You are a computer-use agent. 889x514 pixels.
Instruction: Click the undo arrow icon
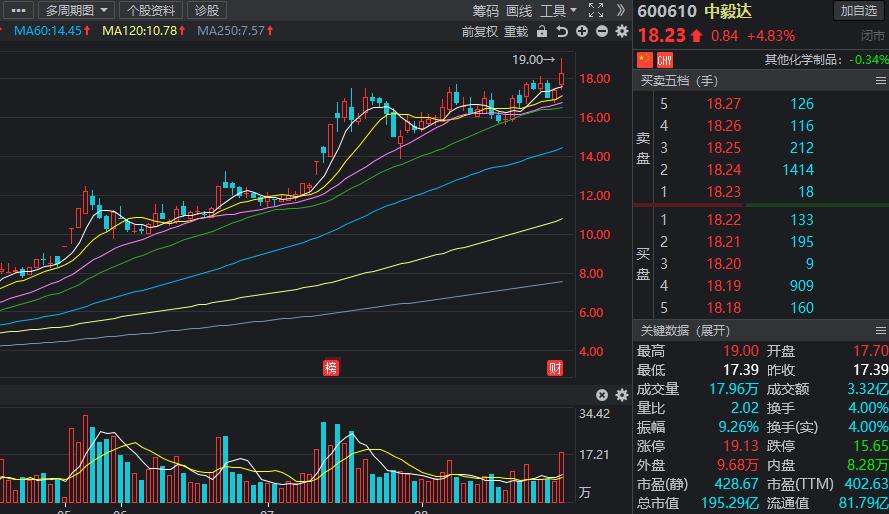click(562, 31)
